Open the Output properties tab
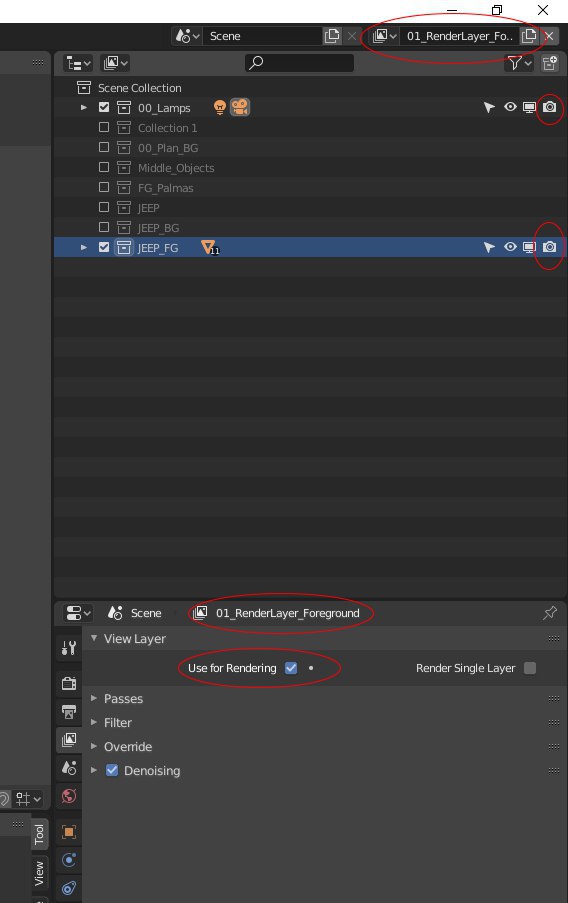 [x=69, y=712]
